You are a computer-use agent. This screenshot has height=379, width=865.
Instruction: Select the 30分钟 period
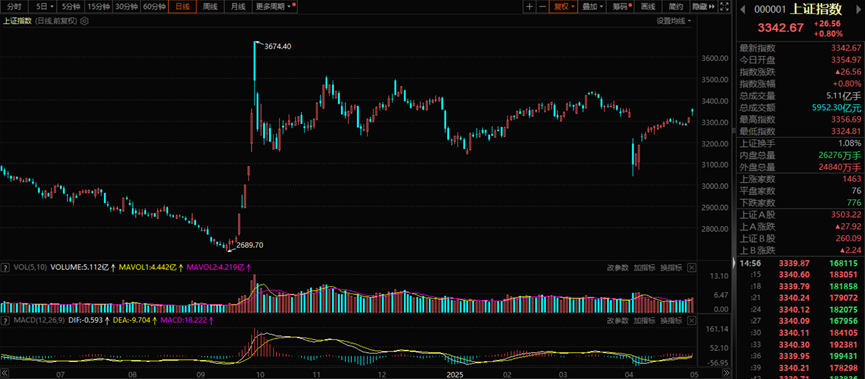tap(126, 7)
